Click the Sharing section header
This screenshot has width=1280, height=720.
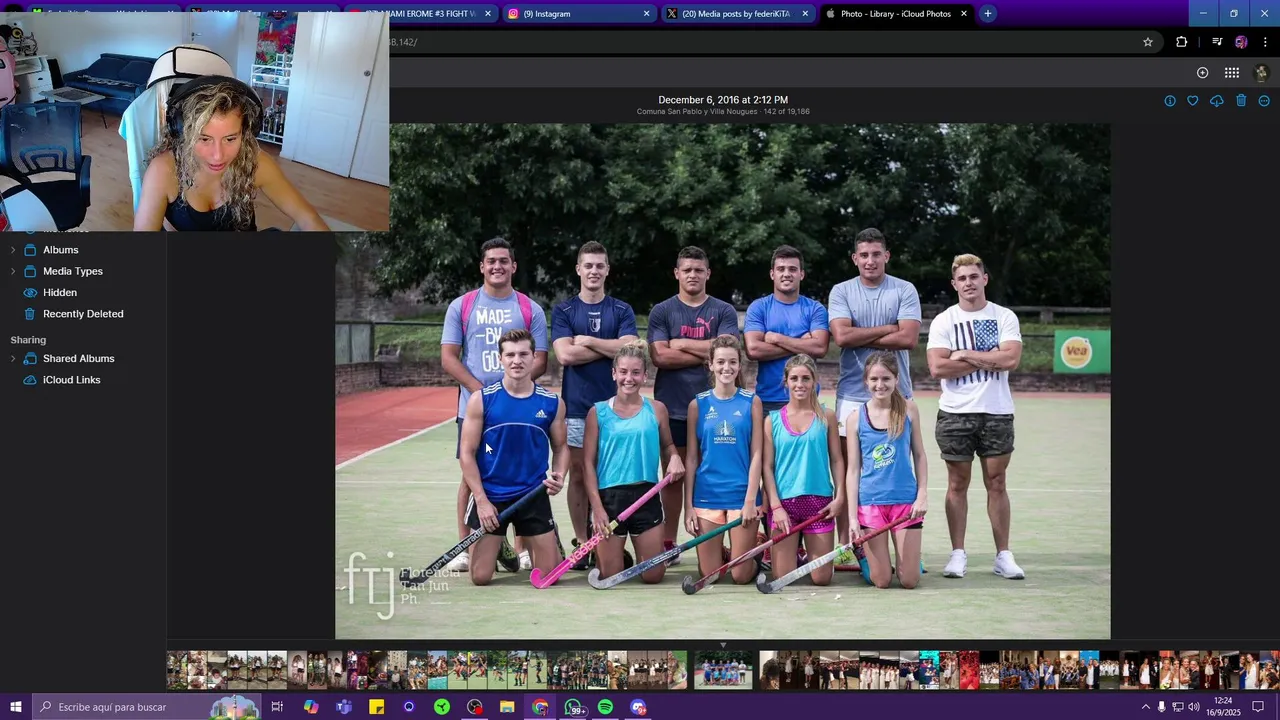point(28,340)
